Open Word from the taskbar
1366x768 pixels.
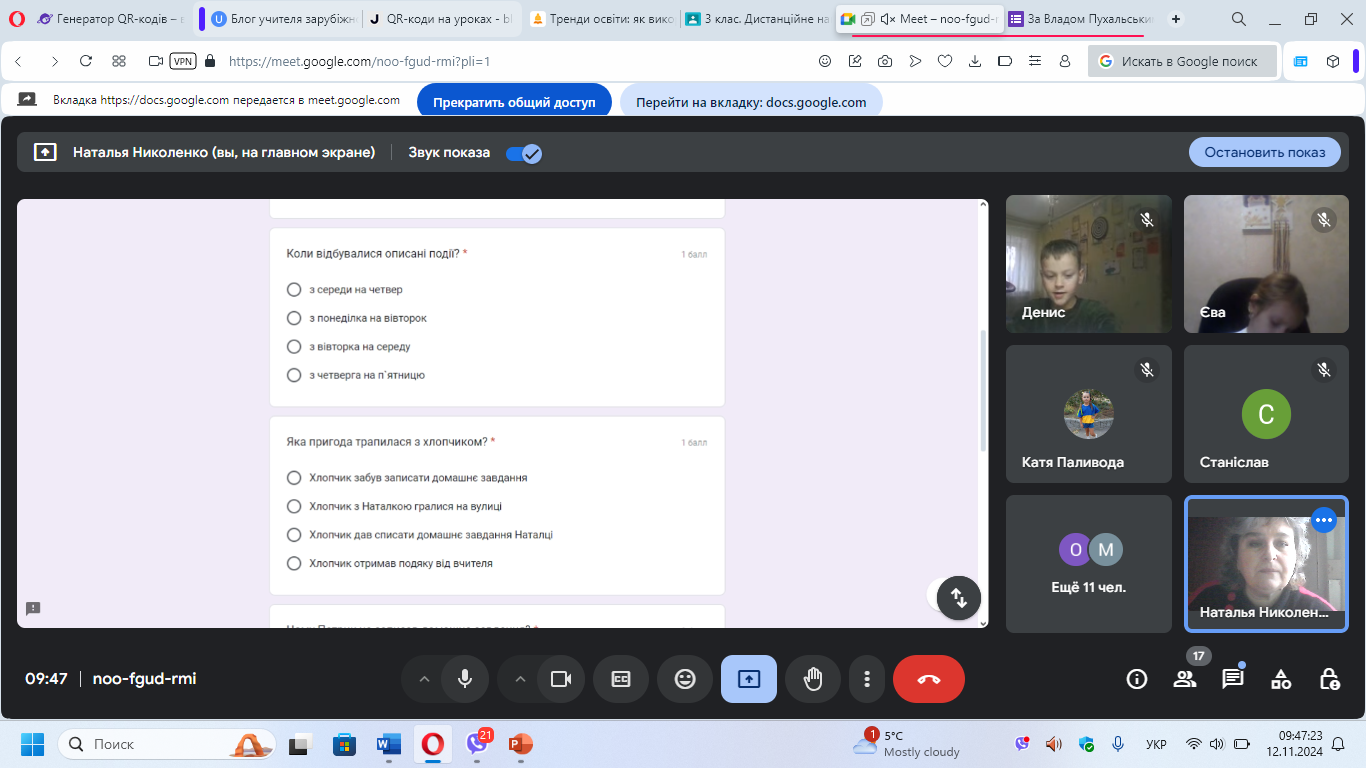point(389,744)
